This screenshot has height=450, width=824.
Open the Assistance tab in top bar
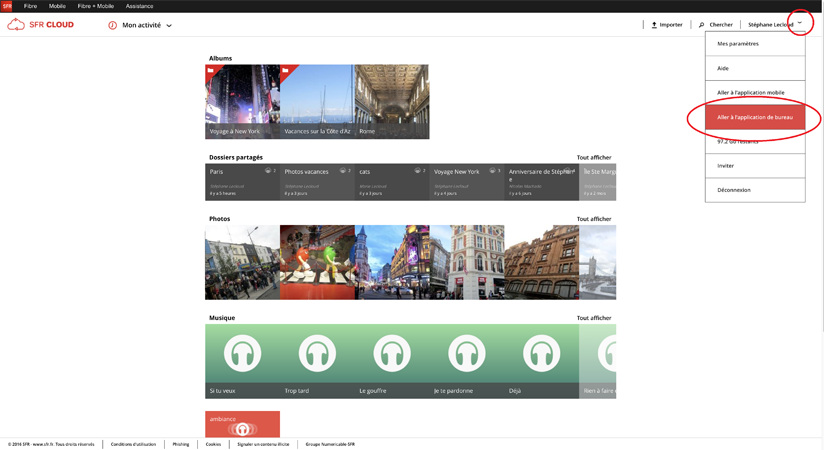(x=139, y=6)
